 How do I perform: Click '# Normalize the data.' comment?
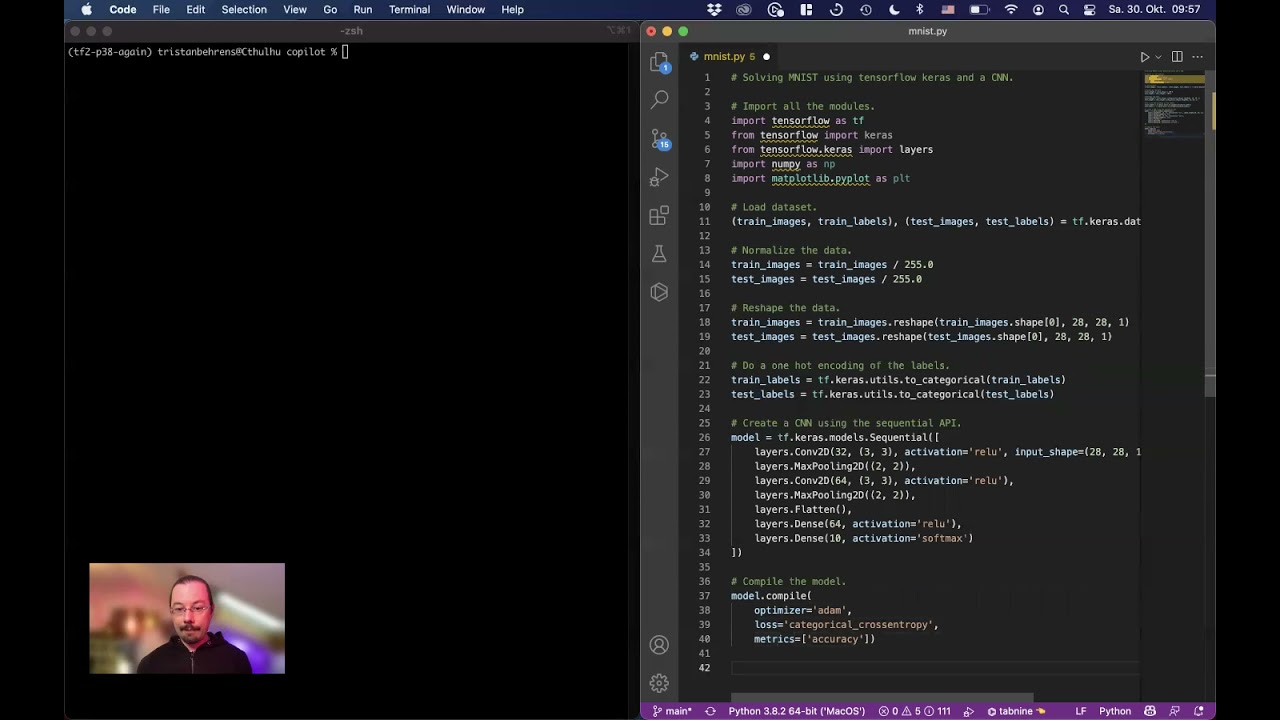(x=791, y=250)
